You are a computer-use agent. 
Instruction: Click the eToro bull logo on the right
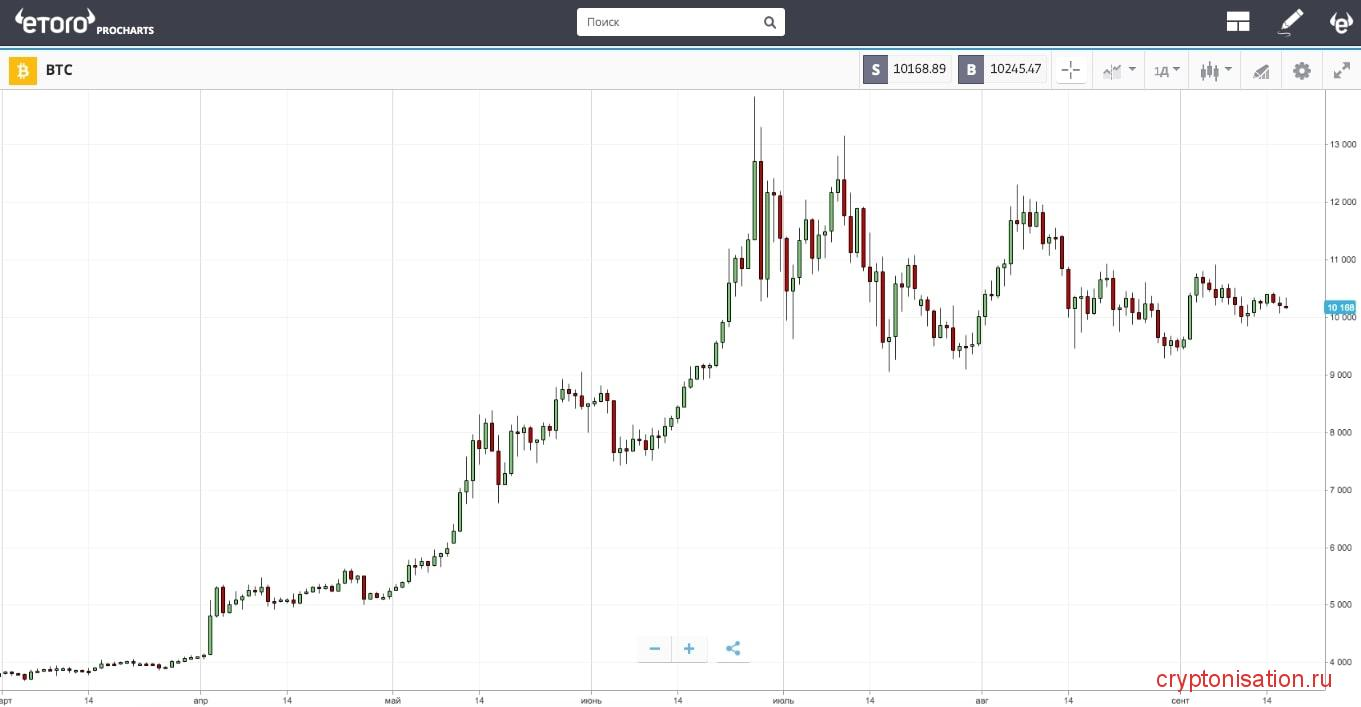pyautogui.click(x=1340, y=22)
